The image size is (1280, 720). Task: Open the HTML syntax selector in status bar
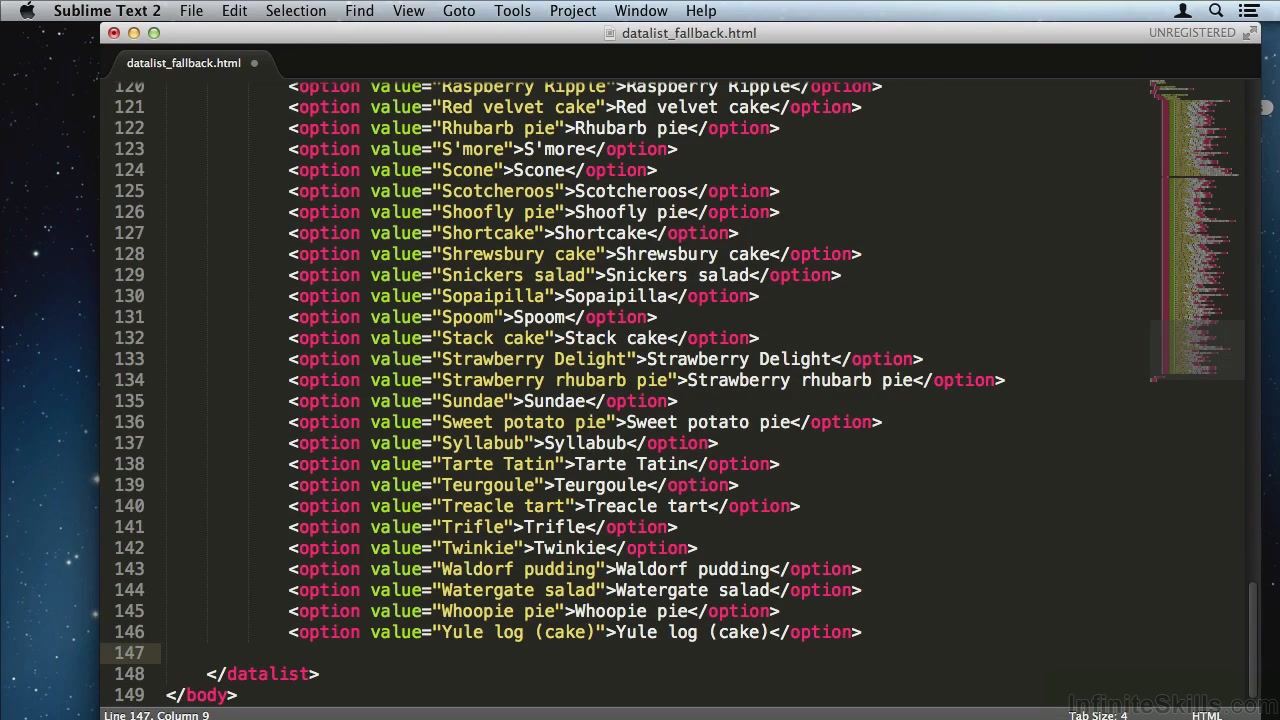point(1206,715)
